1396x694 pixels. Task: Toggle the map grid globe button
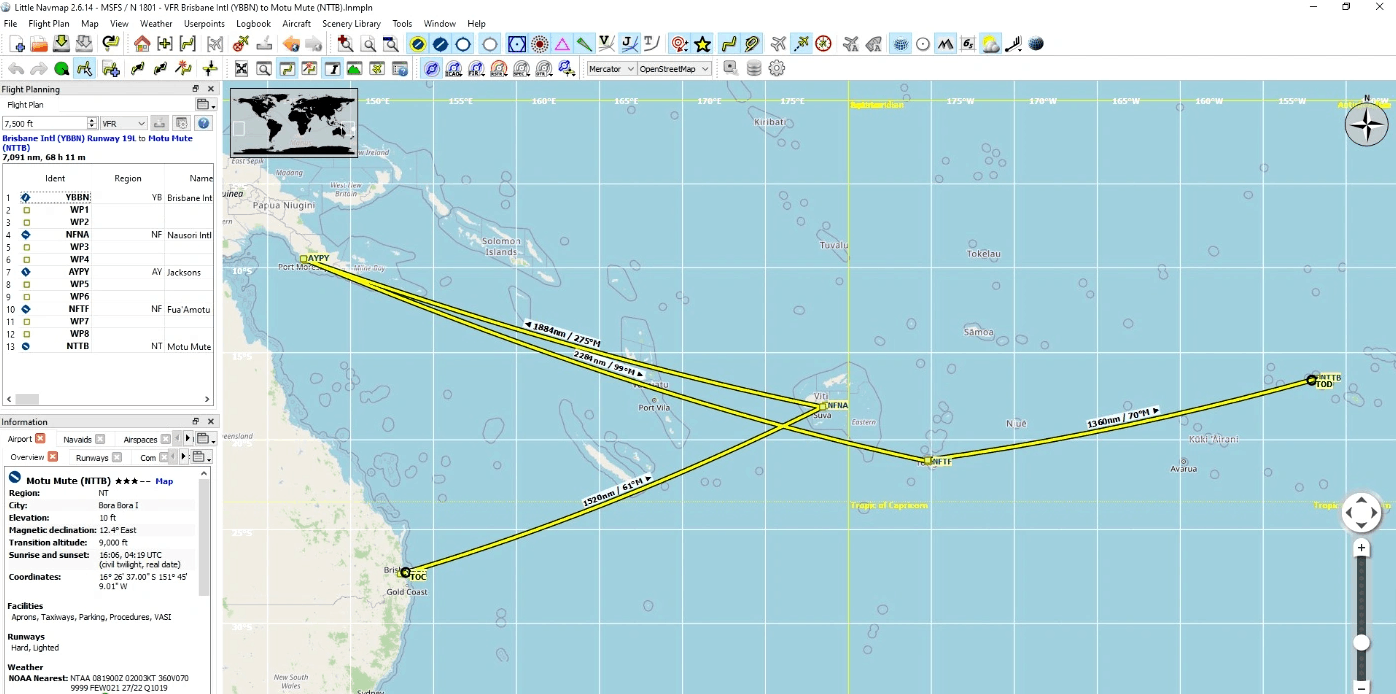900,44
